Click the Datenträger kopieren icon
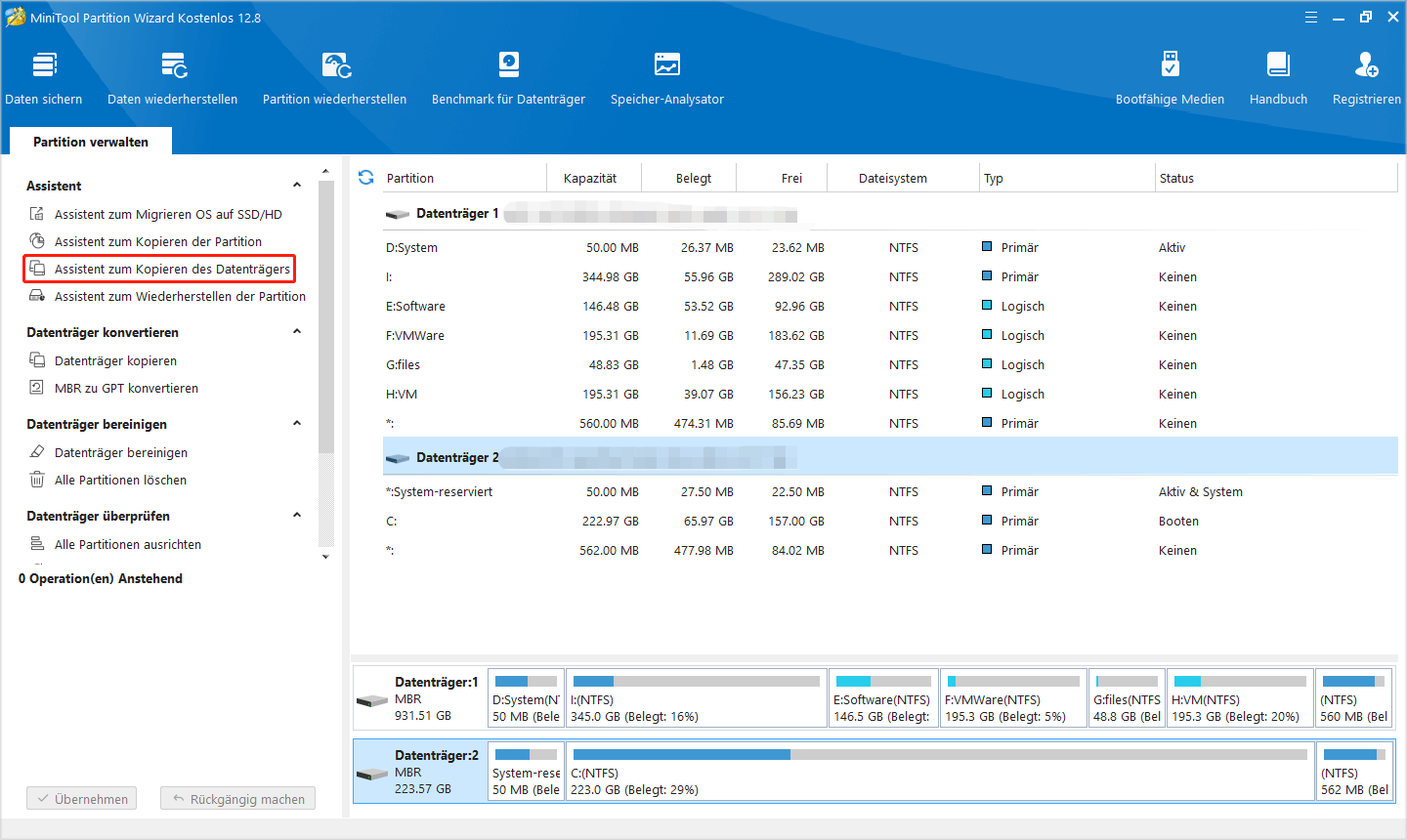This screenshot has width=1407, height=840. click(x=37, y=360)
